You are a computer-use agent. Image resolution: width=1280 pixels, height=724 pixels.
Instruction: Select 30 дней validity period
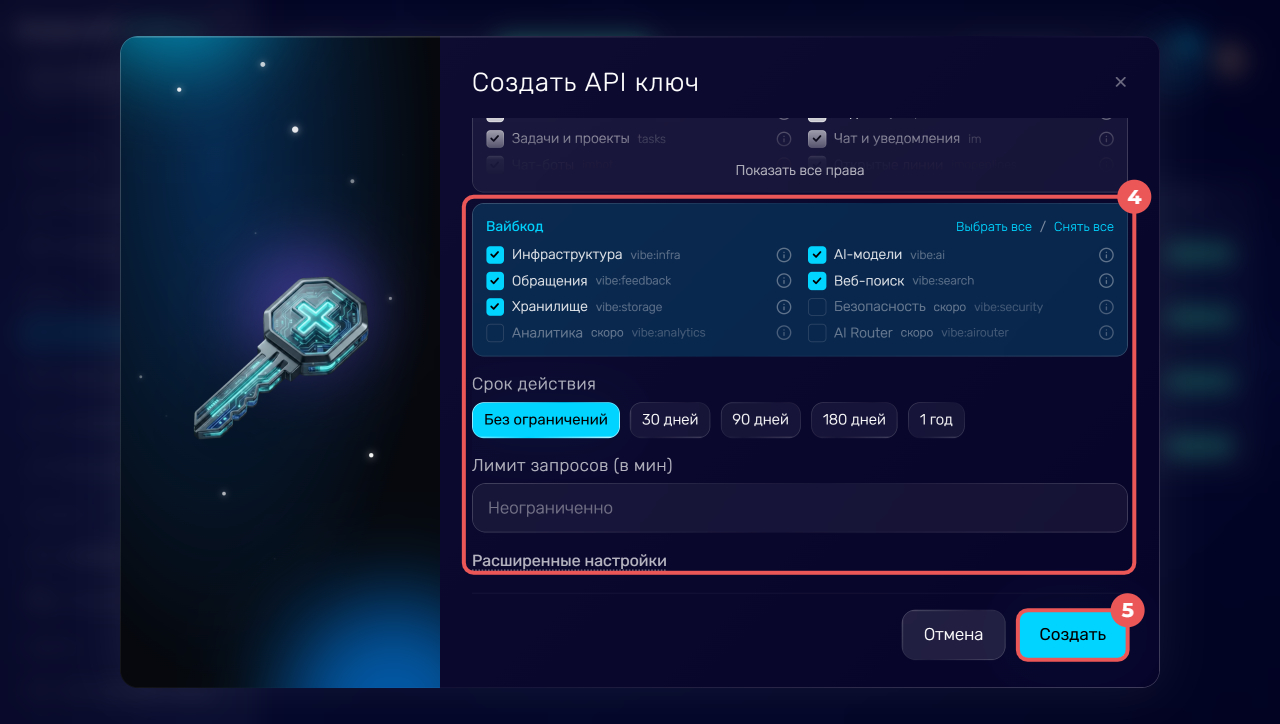670,420
